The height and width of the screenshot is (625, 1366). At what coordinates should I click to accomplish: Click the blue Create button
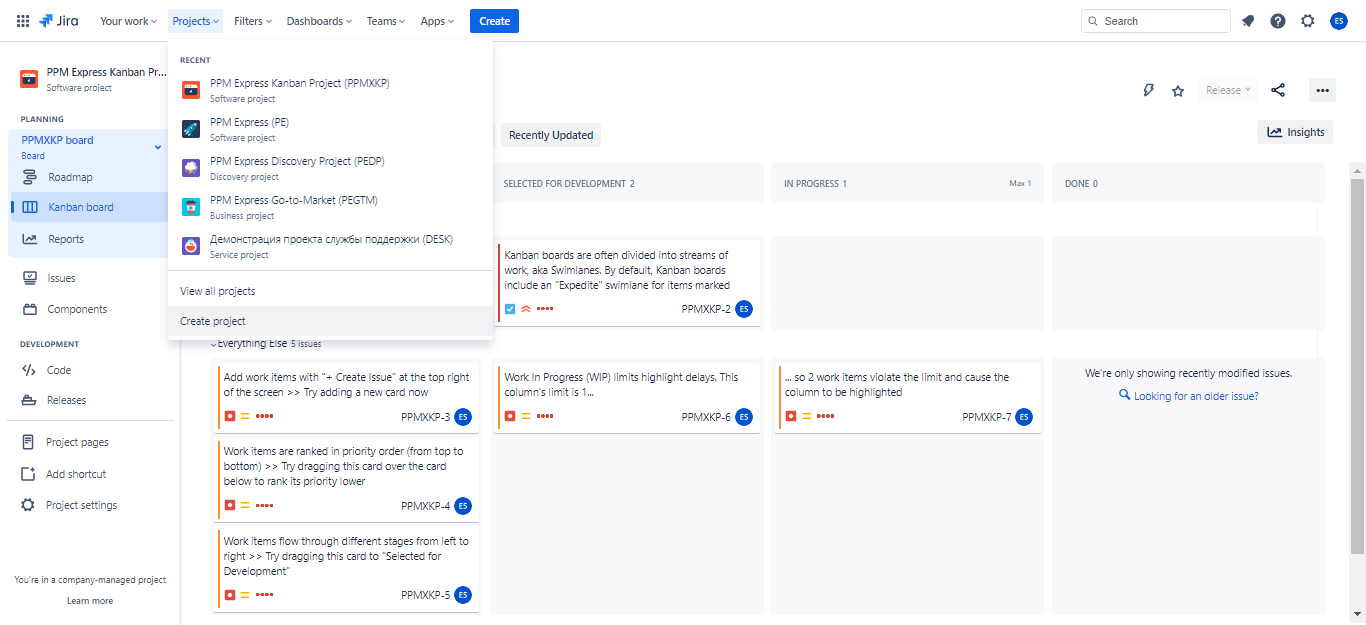tap(494, 21)
